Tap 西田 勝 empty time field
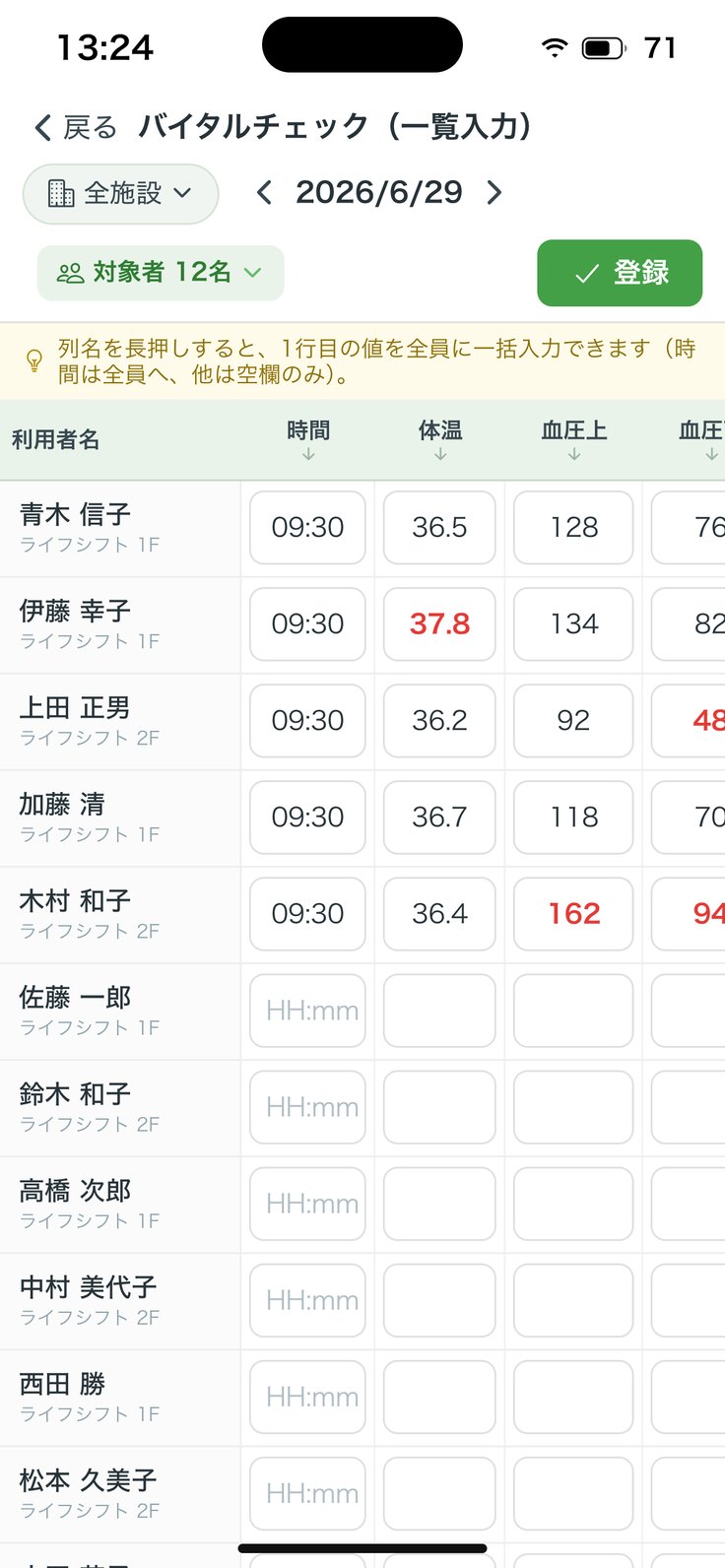This screenshot has height=1568, width=725. point(307,1397)
